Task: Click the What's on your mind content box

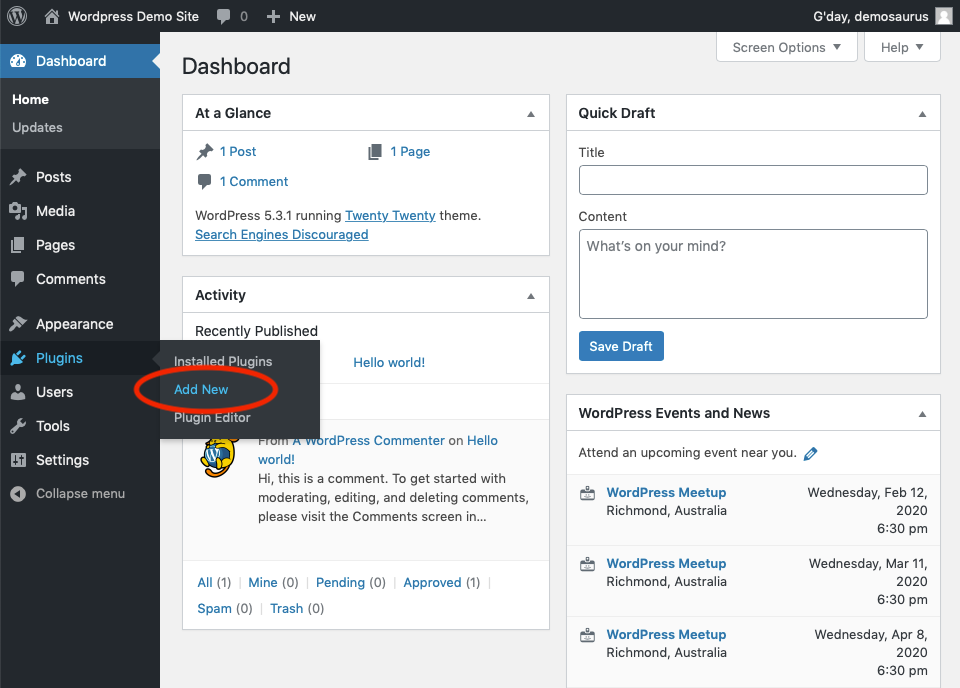Action: click(x=753, y=274)
